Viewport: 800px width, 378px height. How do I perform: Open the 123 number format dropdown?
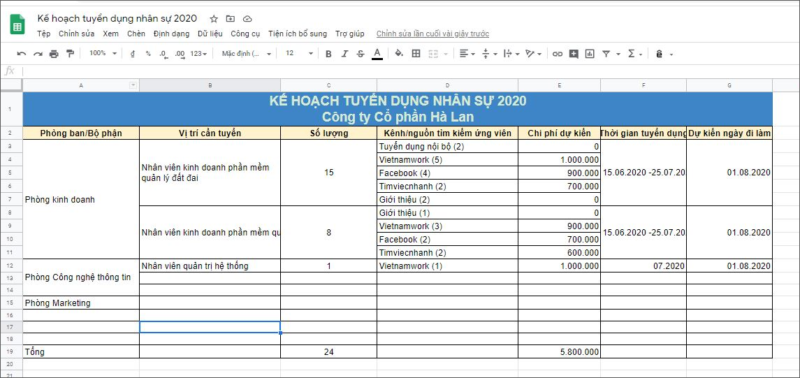(198, 54)
